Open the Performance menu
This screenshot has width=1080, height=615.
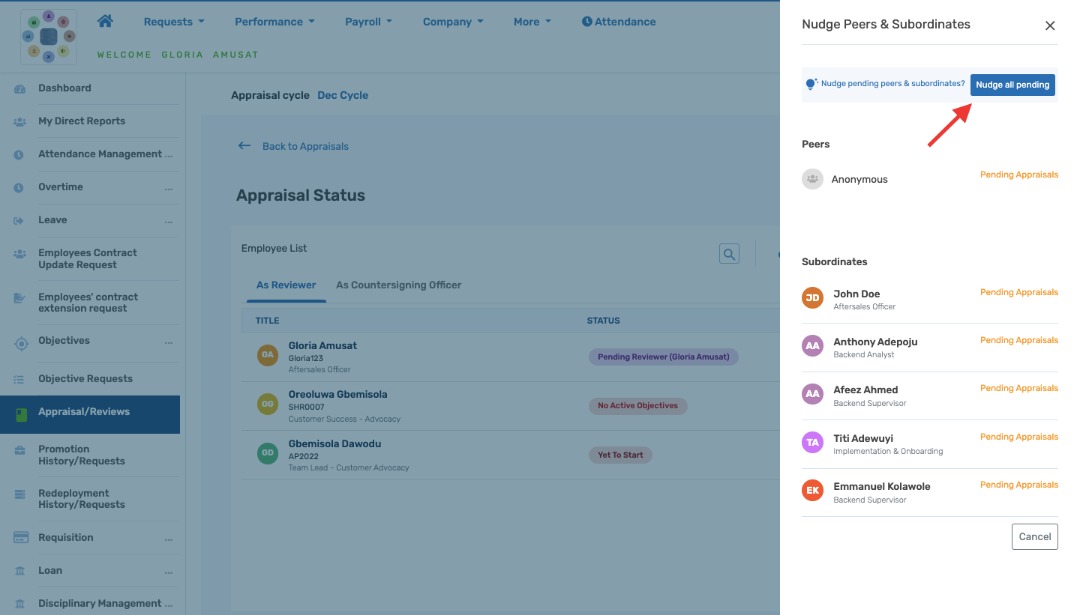point(273,20)
